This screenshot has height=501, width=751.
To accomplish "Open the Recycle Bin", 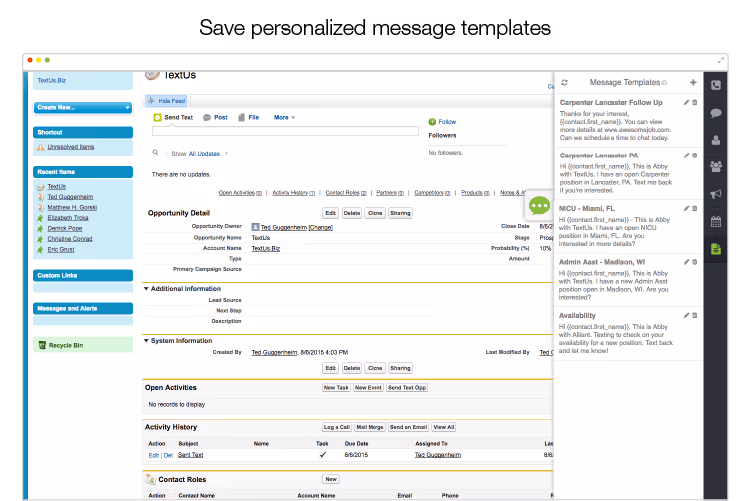I will click(66, 345).
